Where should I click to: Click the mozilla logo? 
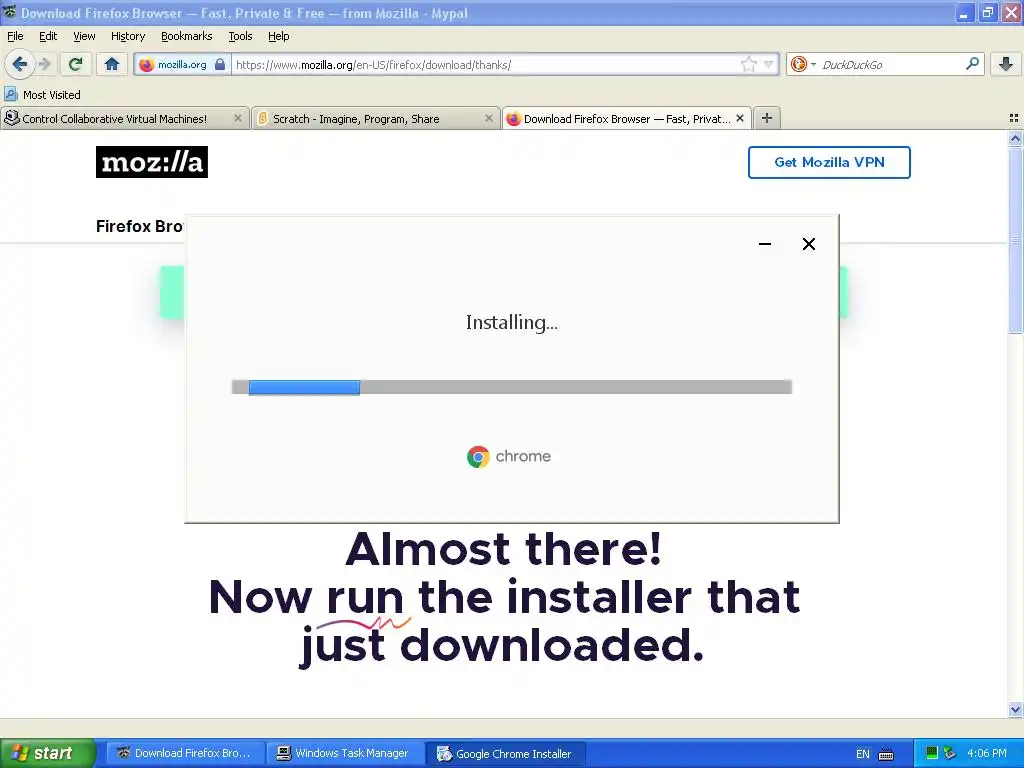click(152, 162)
